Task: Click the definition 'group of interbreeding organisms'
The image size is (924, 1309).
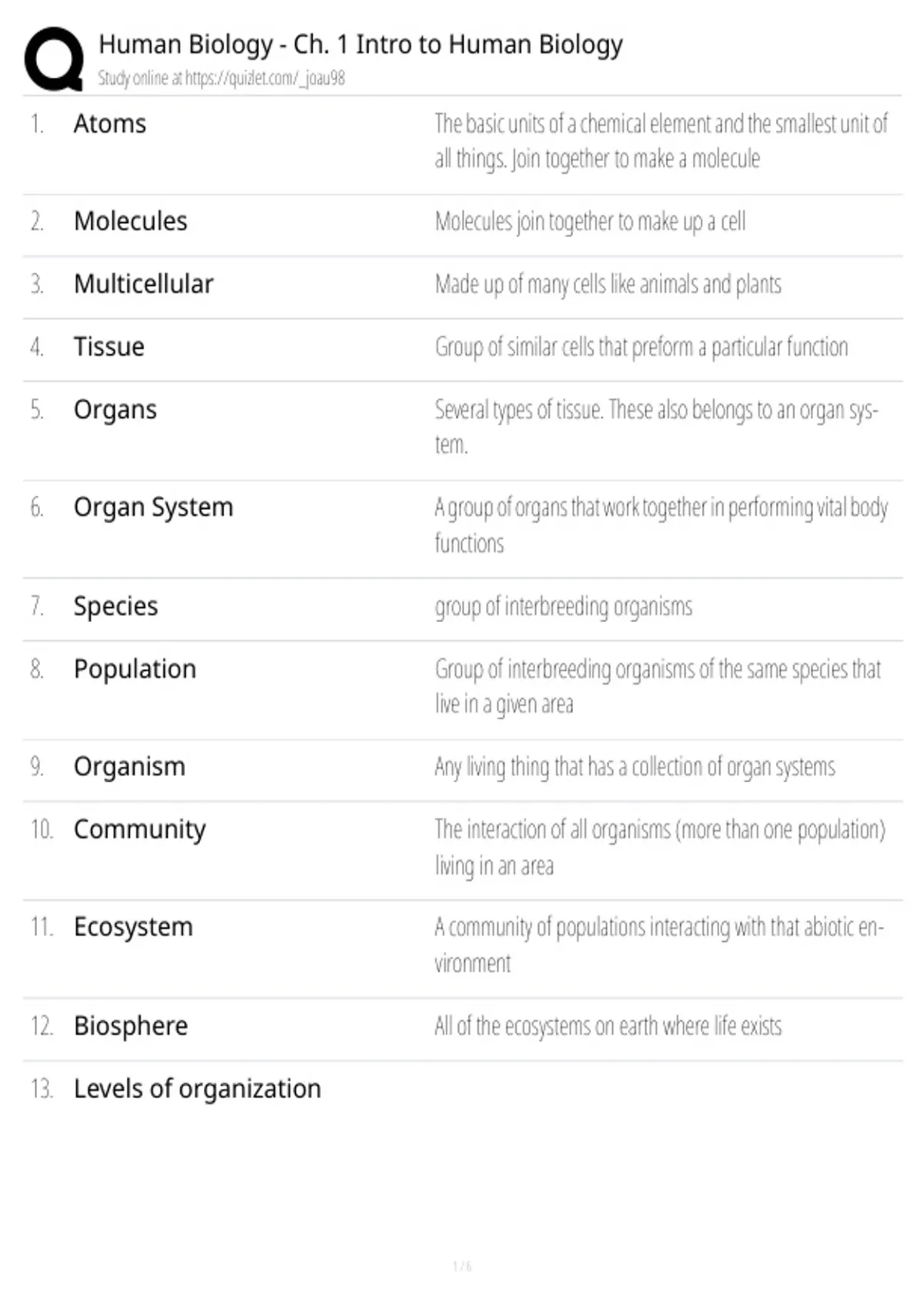Action: [563, 607]
